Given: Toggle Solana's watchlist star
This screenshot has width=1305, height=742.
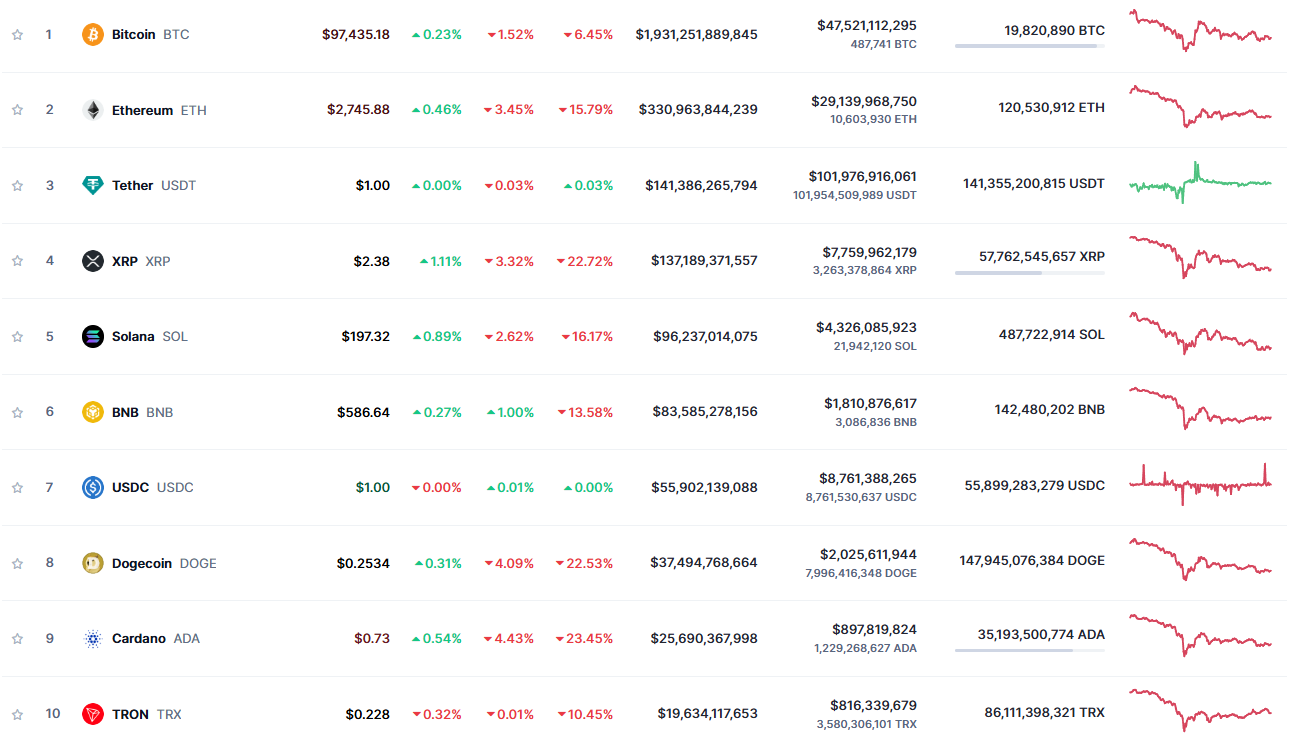Looking at the screenshot, I should (x=17, y=336).
